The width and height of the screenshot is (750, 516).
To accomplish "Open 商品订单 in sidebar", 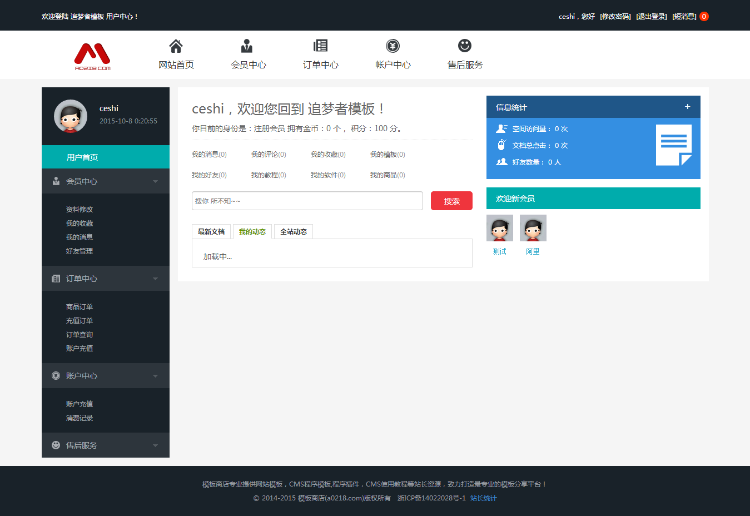I will pyautogui.click(x=79, y=307).
